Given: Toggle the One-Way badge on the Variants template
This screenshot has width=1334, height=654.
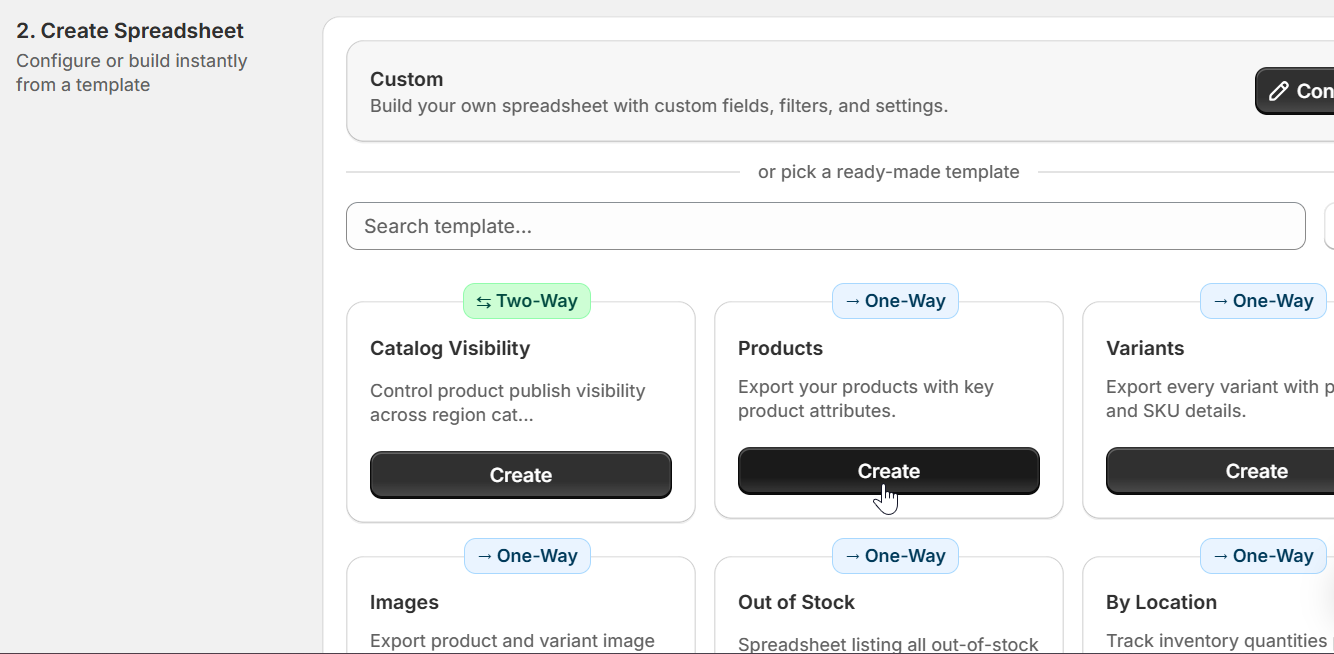Looking at the screenshot, I should 1263,300.
